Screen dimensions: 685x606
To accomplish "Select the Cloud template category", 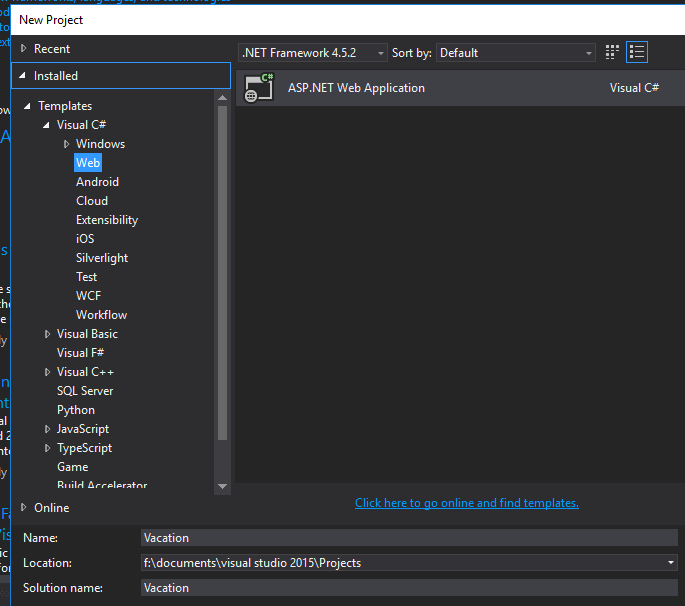I will [x=92, y=201].
